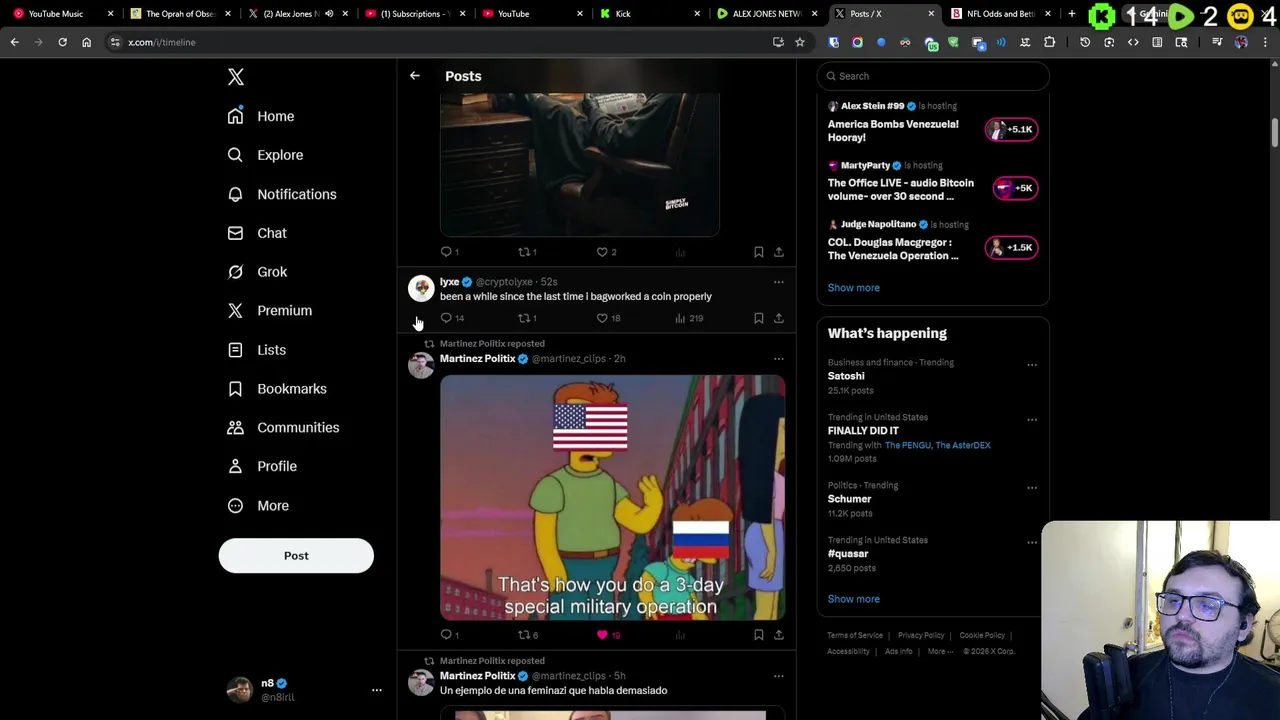Screen dimensions: 1280x720
Task: Click browser back arrow
Action: 14,42
